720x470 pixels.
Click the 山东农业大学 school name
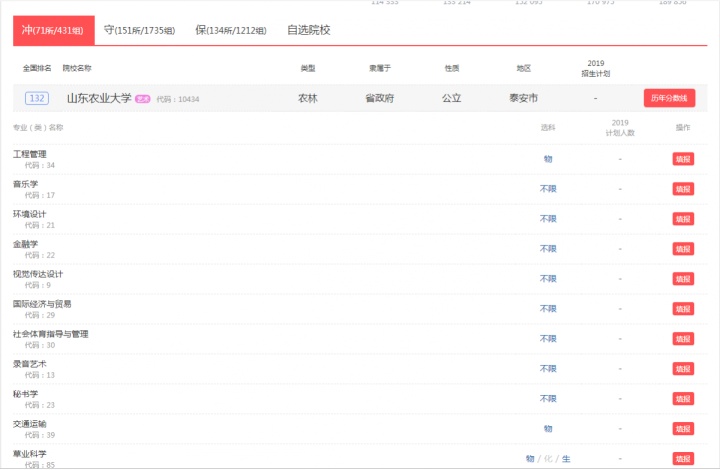pos(99,98)
